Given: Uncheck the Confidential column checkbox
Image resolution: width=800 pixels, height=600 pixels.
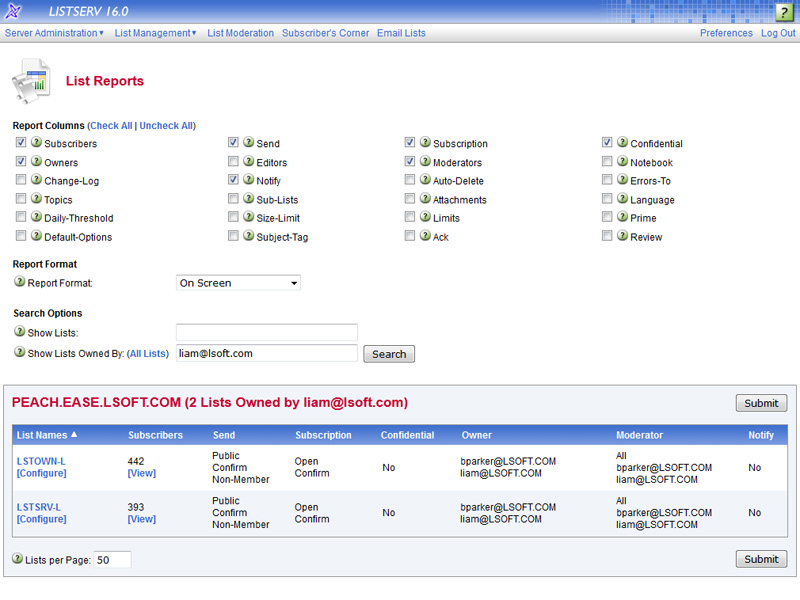Looking at the screenshot, I should point(607,142).
